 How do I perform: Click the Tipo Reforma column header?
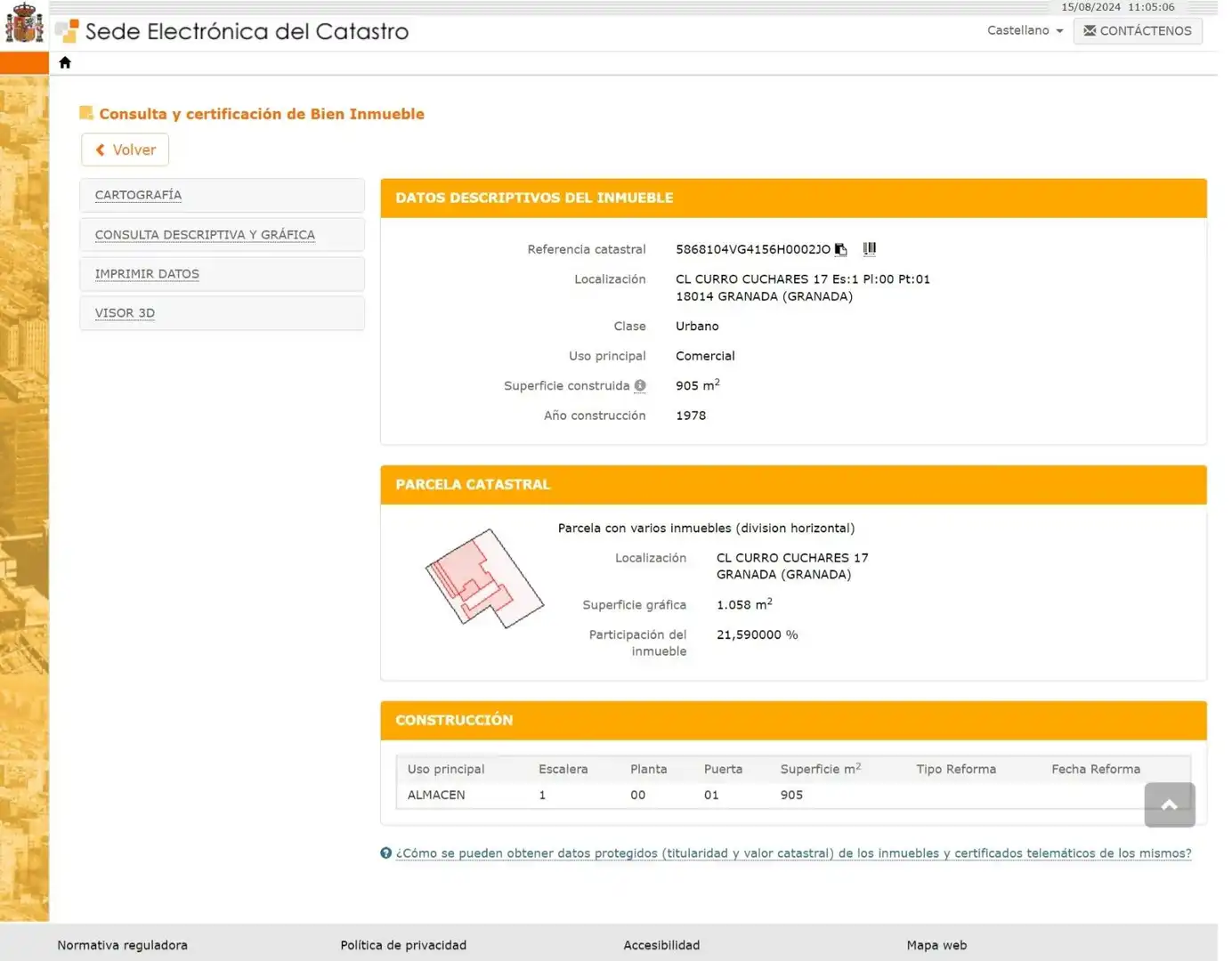pyautogui.click(x=956, y=769)
